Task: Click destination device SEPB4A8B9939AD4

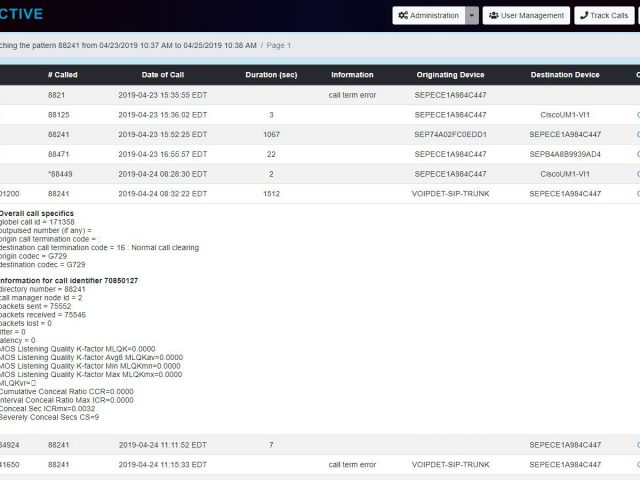Action: (x=565, y=154)
